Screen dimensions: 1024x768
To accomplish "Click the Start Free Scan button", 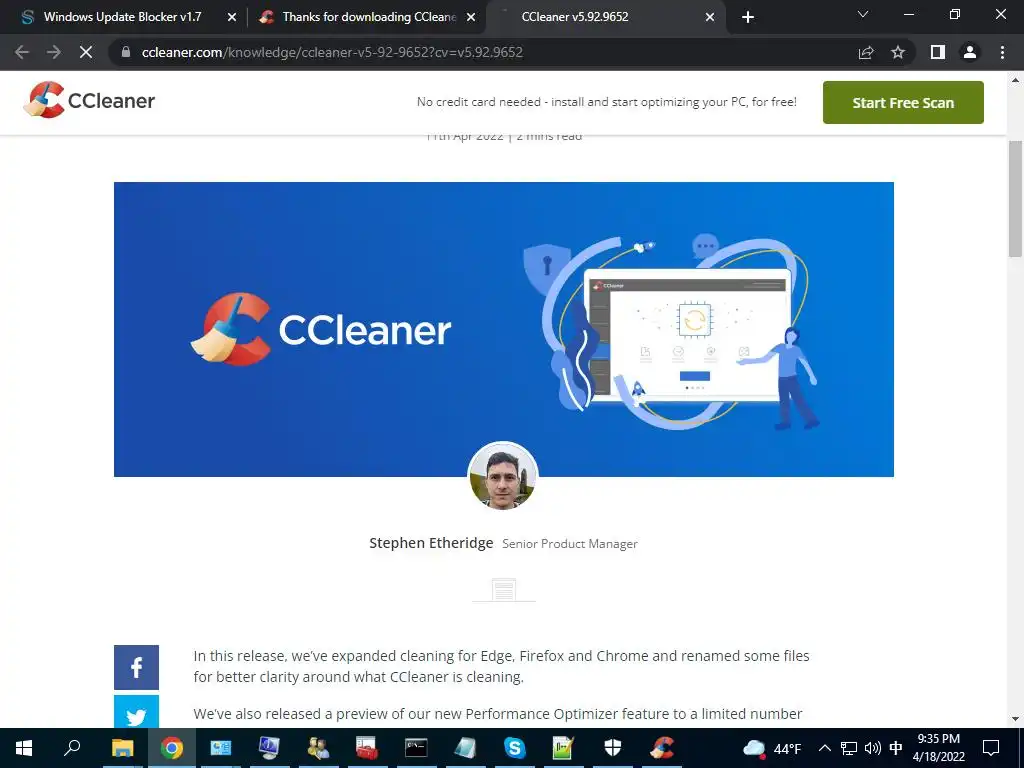I will [903, 103].
